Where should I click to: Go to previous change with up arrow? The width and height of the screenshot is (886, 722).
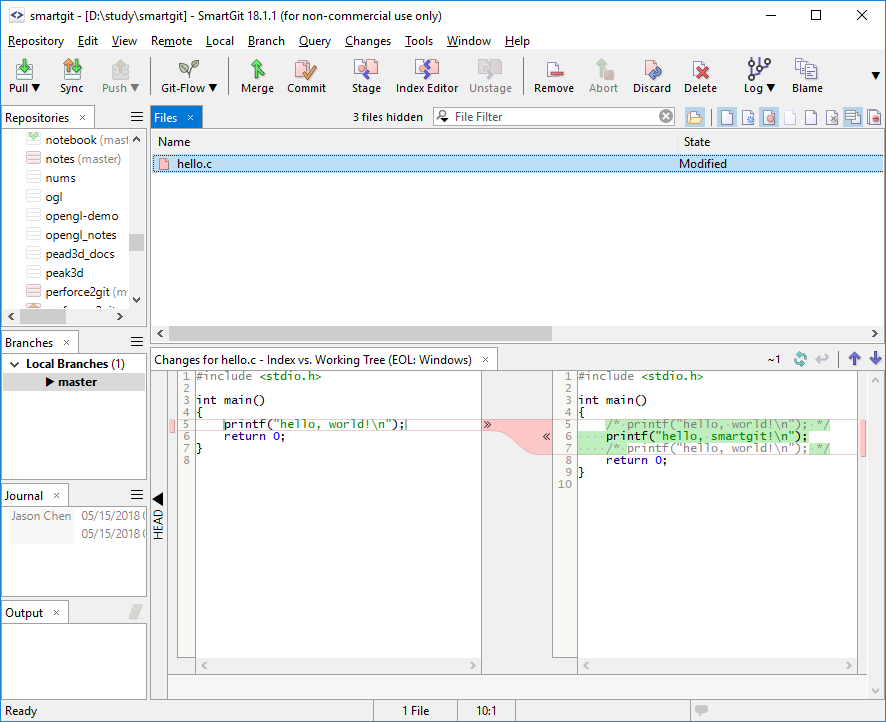(854, 358)
